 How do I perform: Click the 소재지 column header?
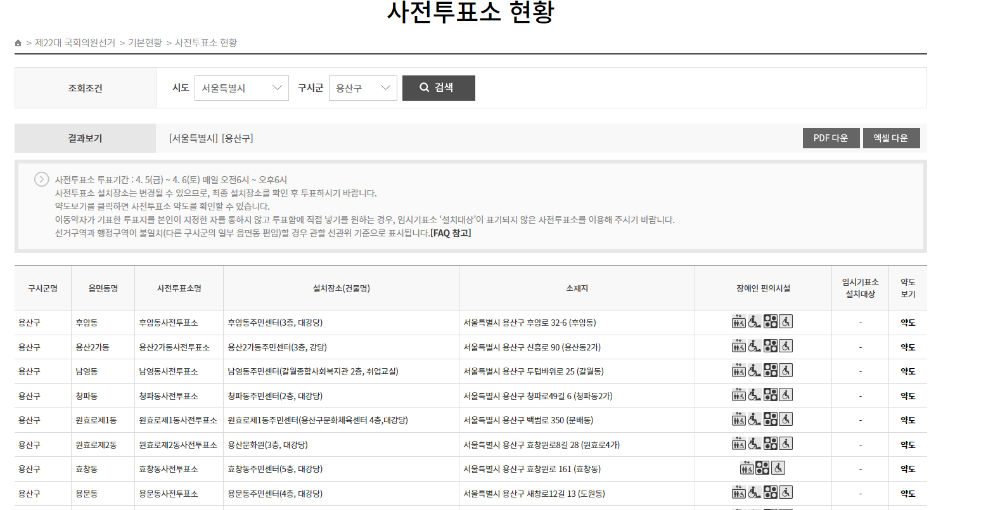click(577, 288)
